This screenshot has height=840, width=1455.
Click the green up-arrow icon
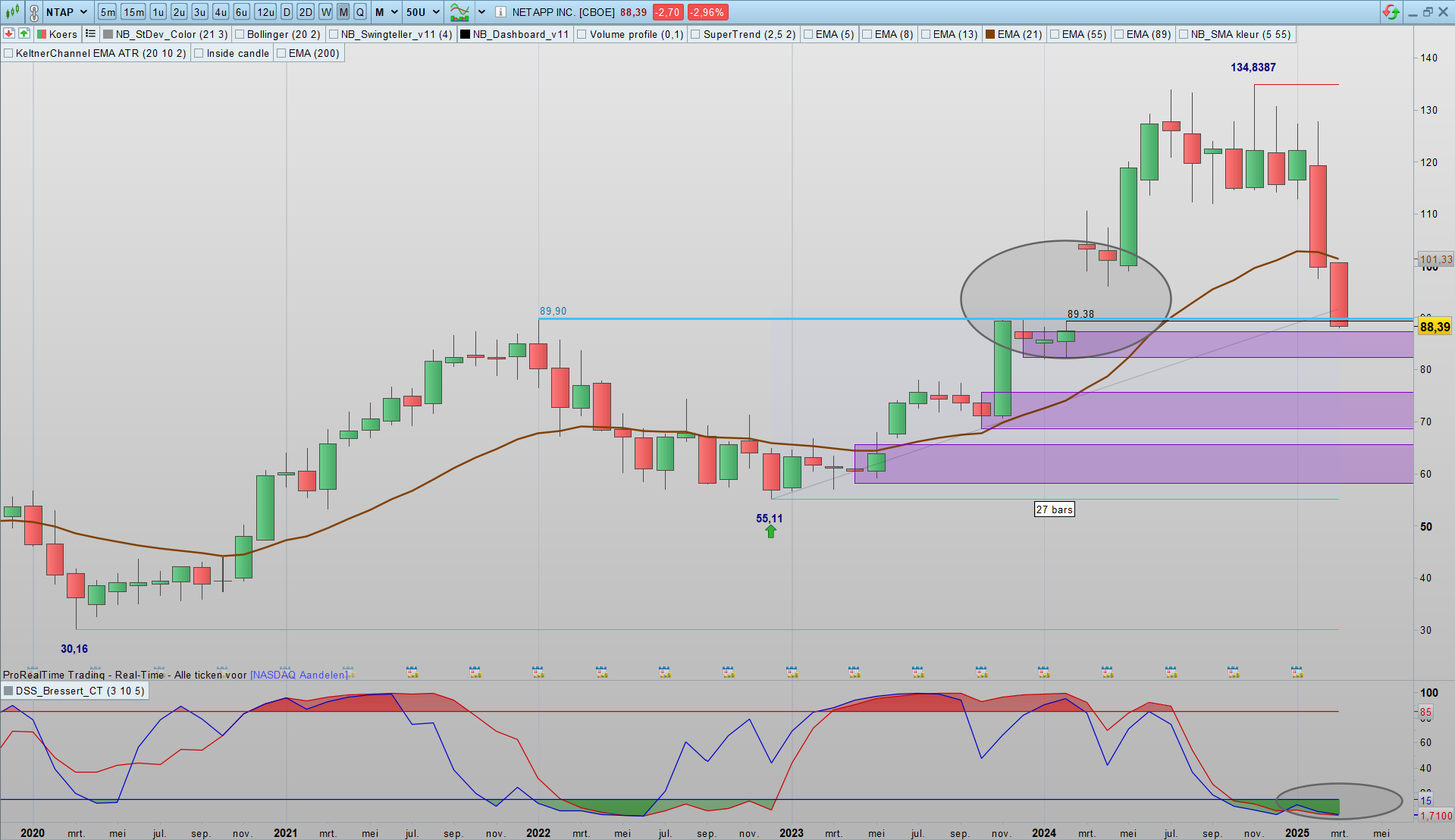tap(24, 33)
